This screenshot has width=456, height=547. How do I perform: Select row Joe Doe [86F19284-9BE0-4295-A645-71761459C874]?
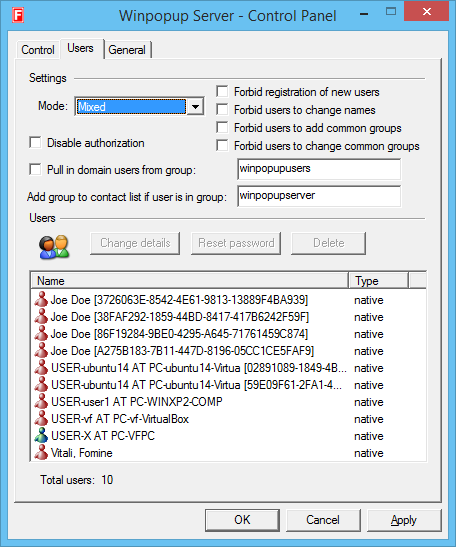click(229, 334)
